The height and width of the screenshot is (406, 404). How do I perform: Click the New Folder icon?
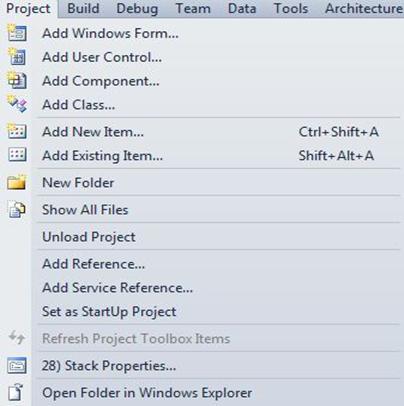pyautogui.click(x=17, y=182)
